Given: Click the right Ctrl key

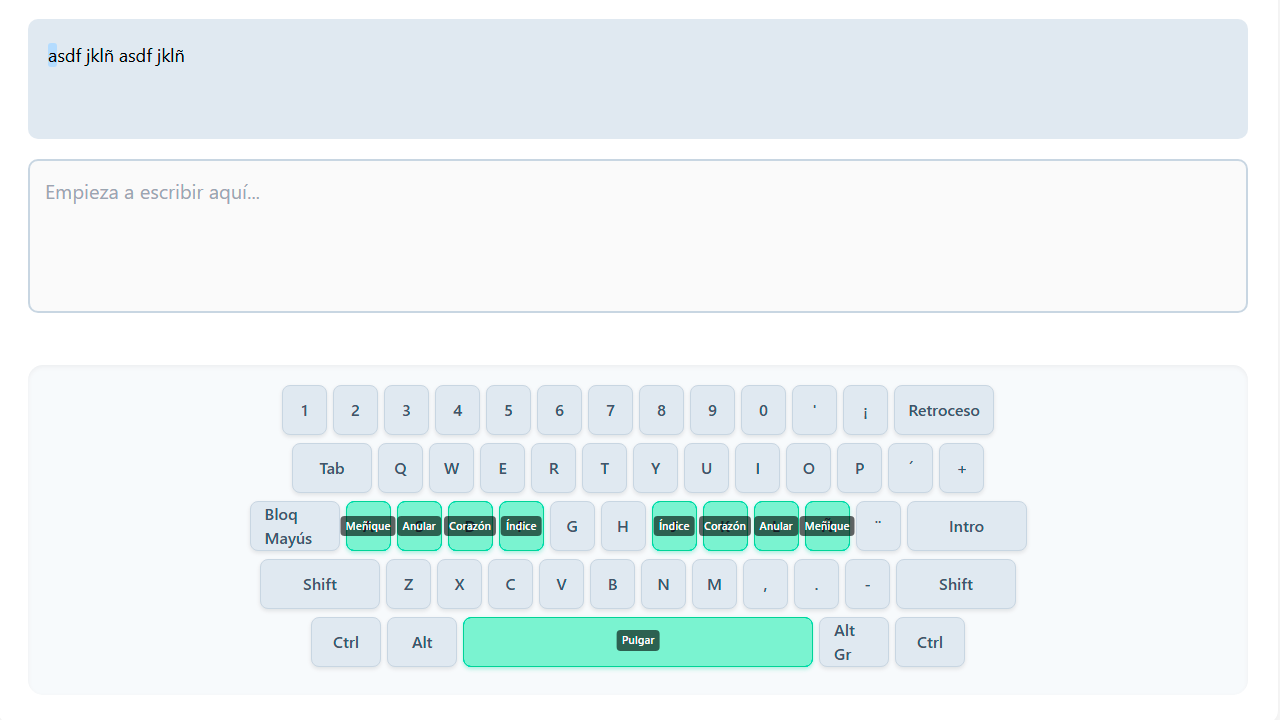Looking at the screenshot, I should [930, 642].
